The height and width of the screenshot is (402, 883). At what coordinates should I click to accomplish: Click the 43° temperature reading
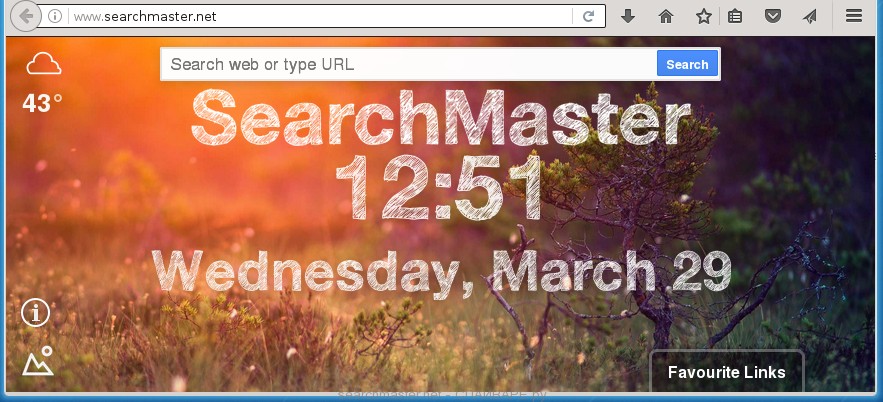[42, 103]
